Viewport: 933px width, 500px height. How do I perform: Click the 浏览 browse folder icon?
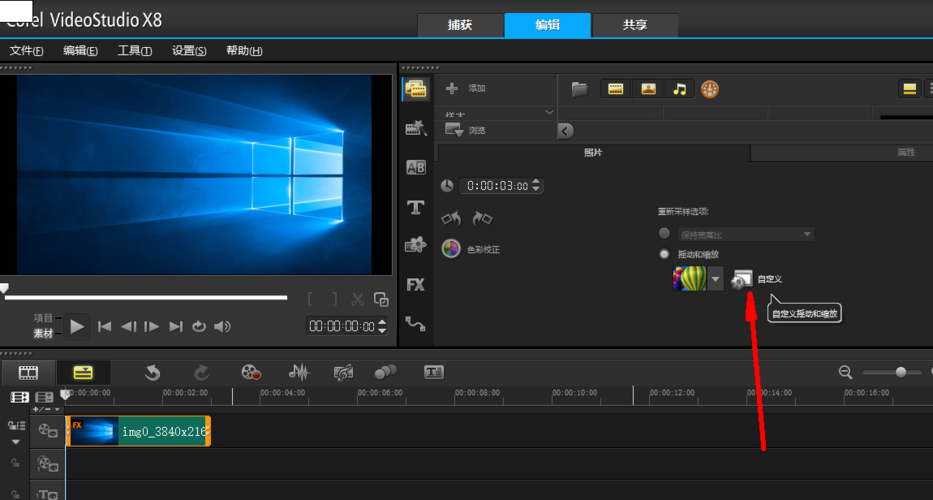click(454, 130)
